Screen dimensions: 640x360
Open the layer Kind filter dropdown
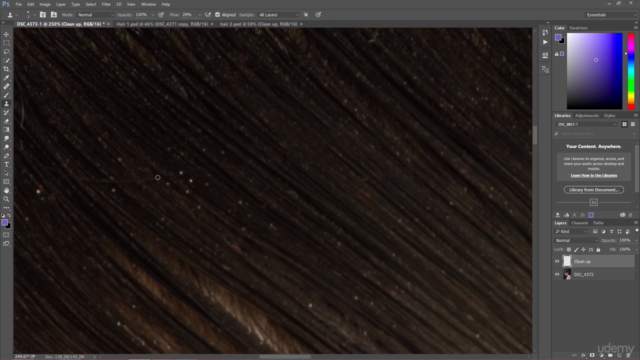coord(571,231)
